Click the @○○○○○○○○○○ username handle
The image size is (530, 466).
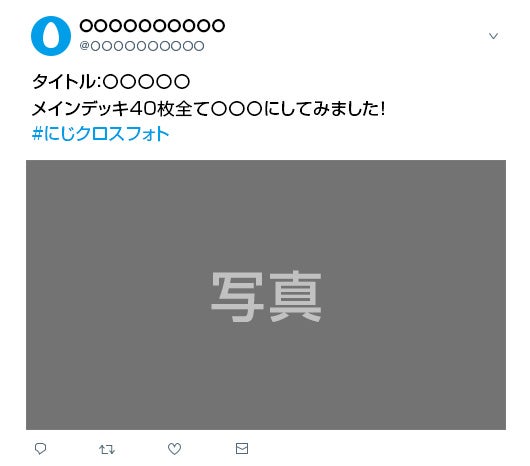click(142, 46)
